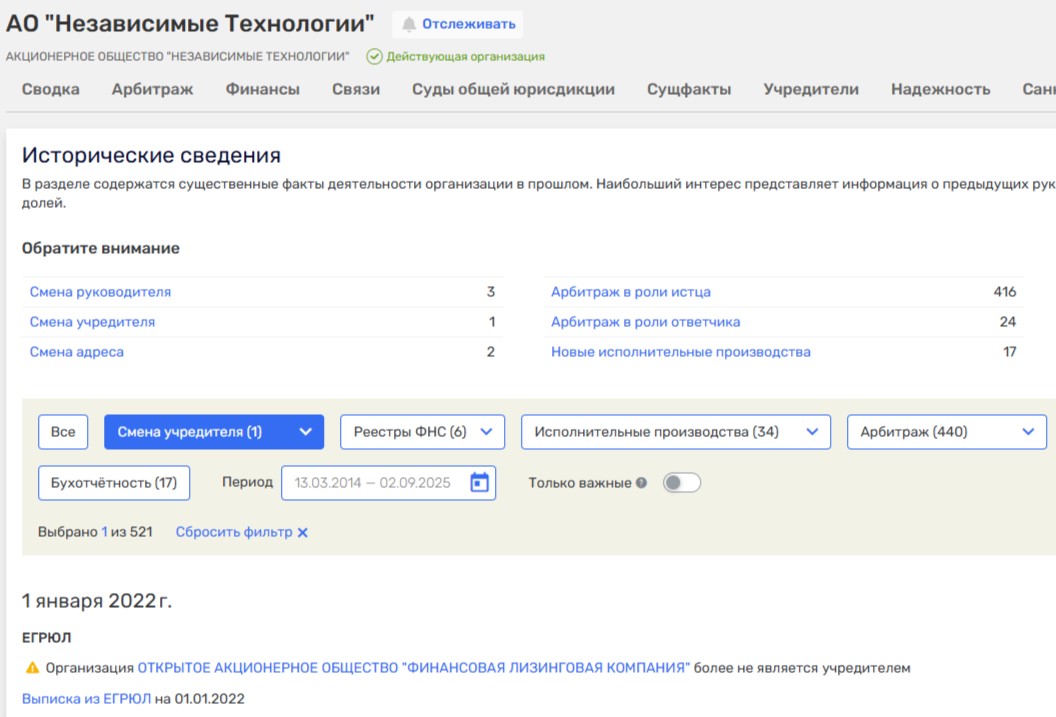Screen dimensions: 1056x717
Task: Click the X icon to reset filter
Action: tap(302, 533)
